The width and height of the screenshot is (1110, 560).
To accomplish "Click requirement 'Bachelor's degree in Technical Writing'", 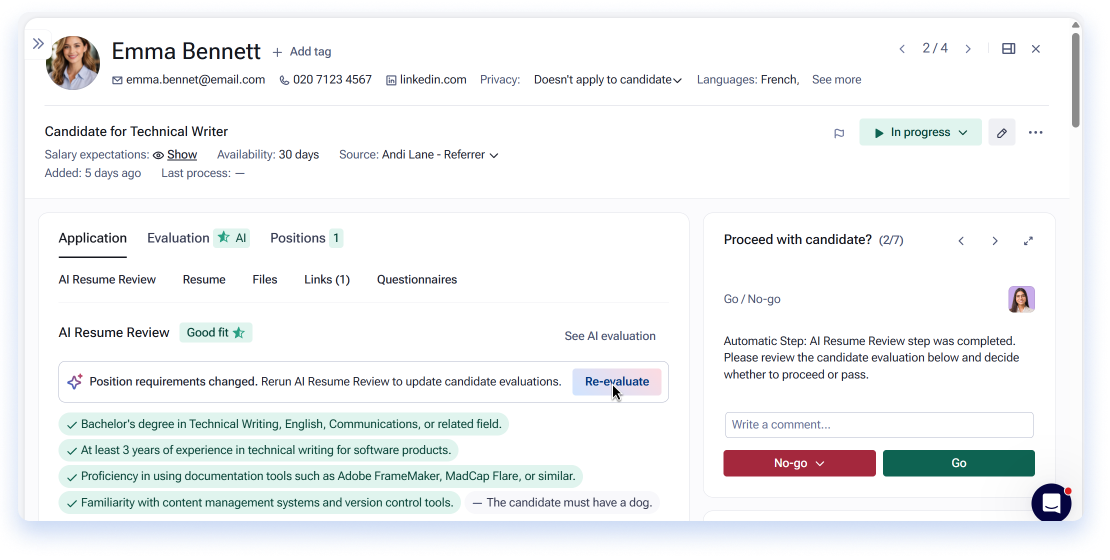I will 283,424.
